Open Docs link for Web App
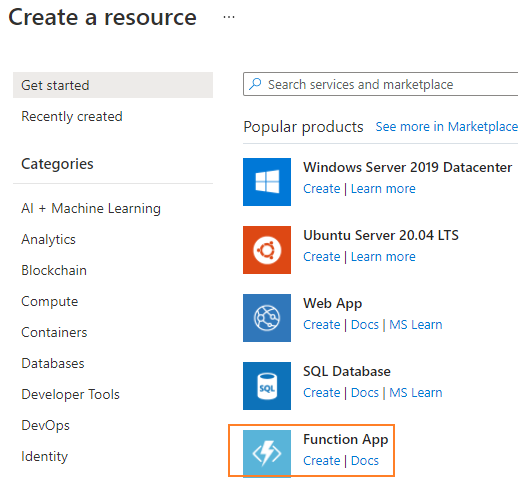Image resolution: width=518 pixels, height=480 pixels. pyautogui.click(x=365, y=325)
